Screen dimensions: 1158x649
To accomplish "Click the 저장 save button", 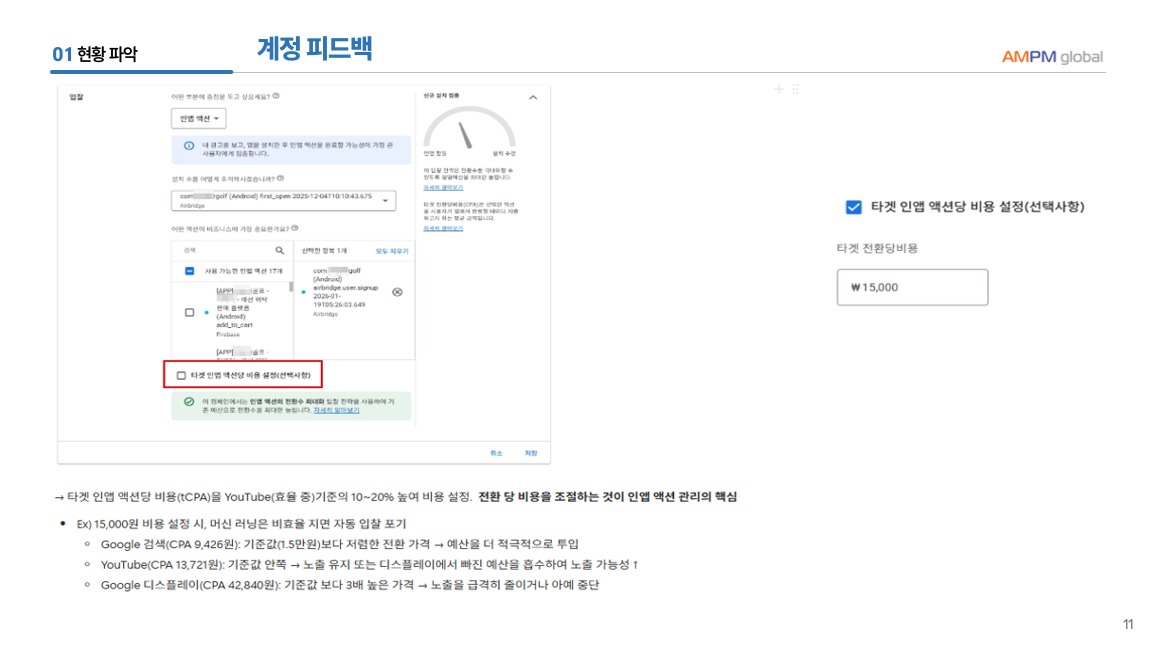I will pos(531,453).
